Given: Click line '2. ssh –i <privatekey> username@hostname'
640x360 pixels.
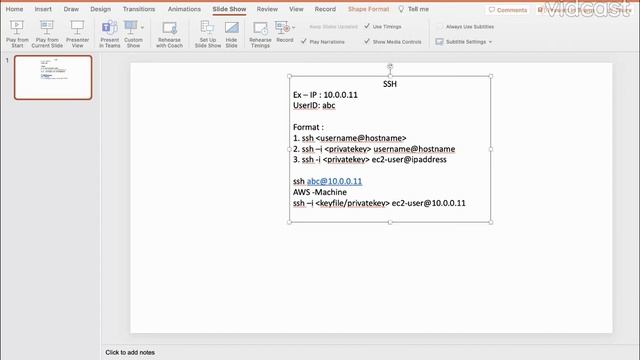Looking at the screenshot, I should click(x=374, y=149).
